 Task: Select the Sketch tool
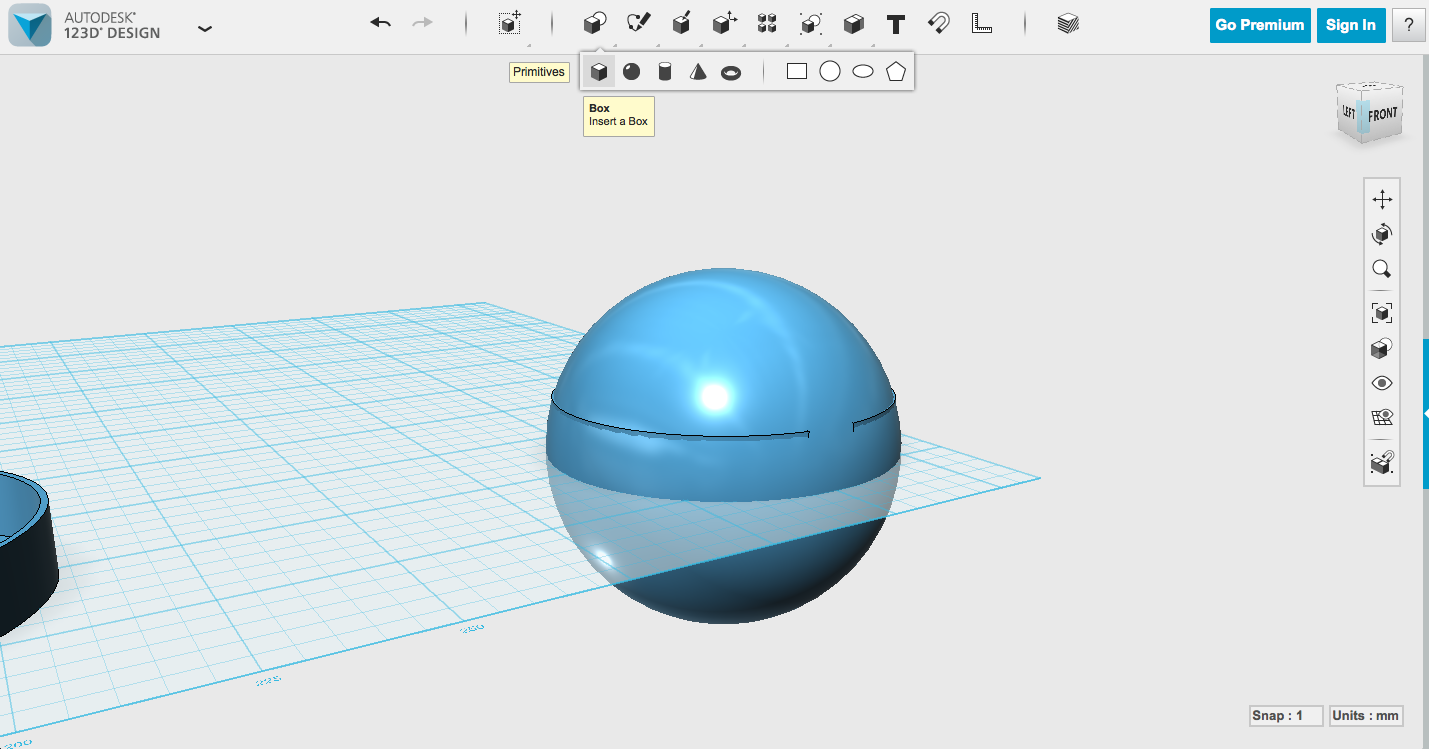click(639, 22)
